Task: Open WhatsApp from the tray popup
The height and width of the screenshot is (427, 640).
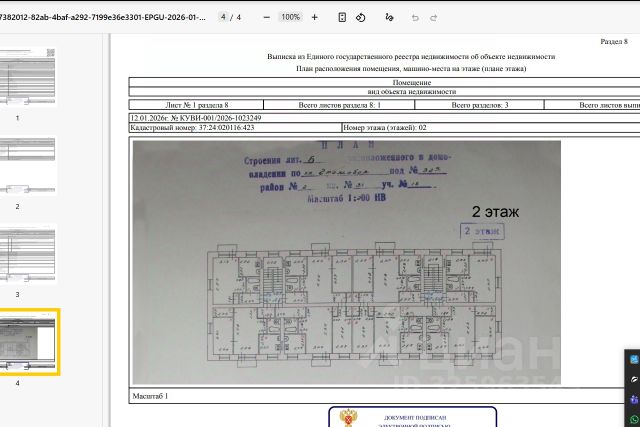Action: click(634, 419)
